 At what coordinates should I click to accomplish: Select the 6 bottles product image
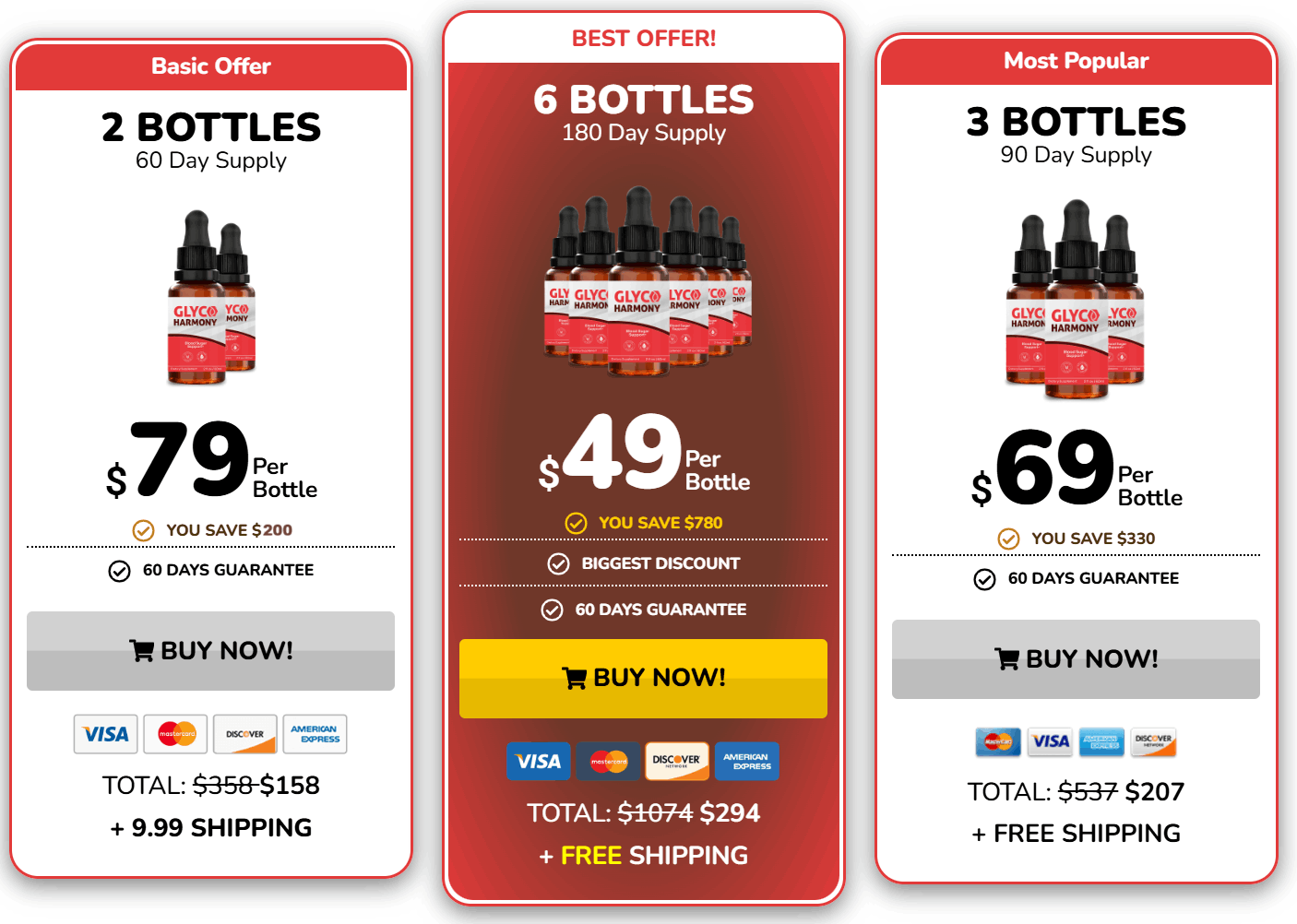(x=648, y=281)
